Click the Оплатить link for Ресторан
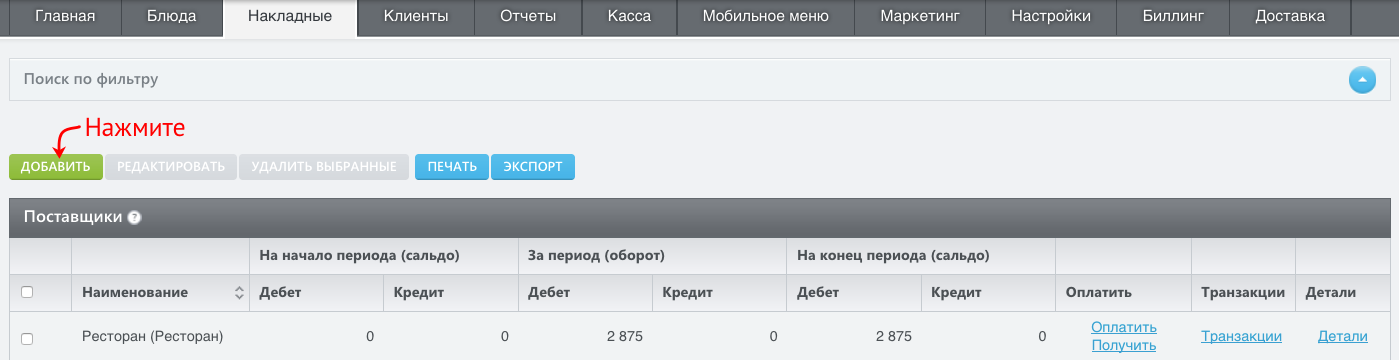 pos(1124,327)
